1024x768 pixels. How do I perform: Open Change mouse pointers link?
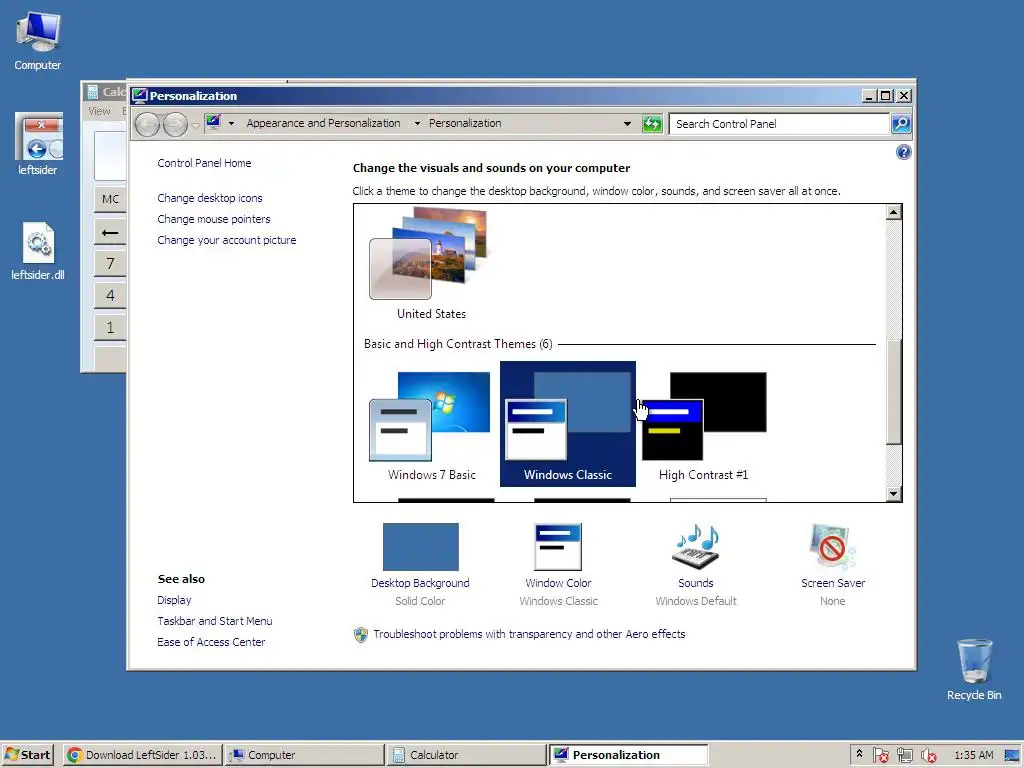[214, 219]
